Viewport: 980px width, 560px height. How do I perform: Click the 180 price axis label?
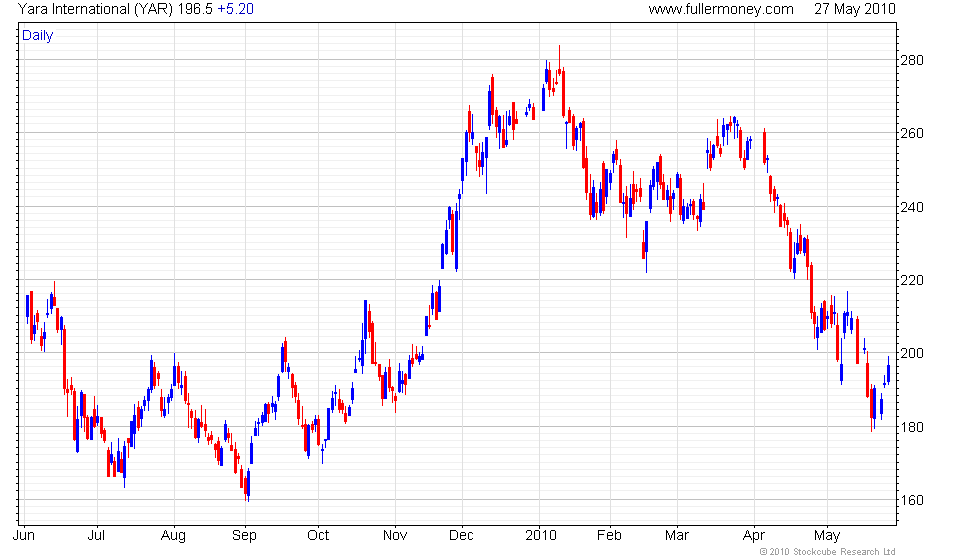coord(911,428)
